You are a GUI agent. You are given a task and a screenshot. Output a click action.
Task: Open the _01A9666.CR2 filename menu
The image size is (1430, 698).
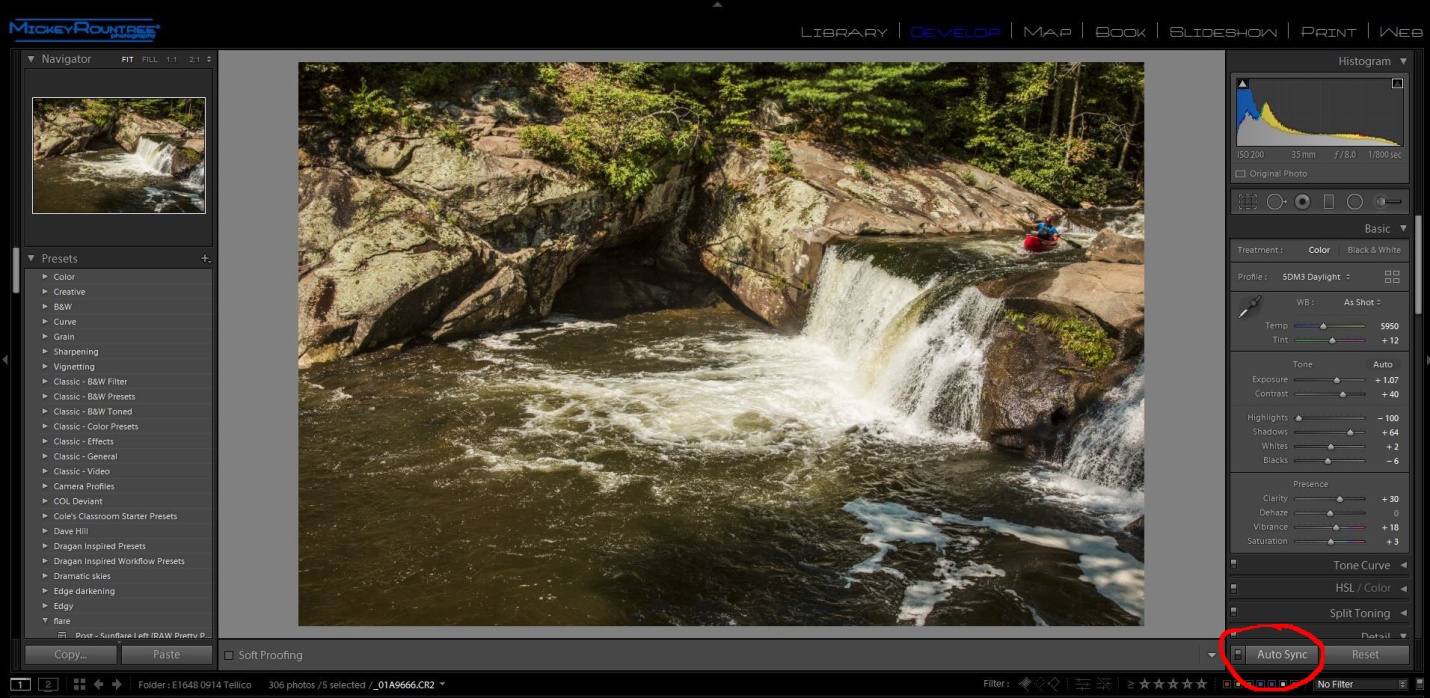(x=410, y=685)
